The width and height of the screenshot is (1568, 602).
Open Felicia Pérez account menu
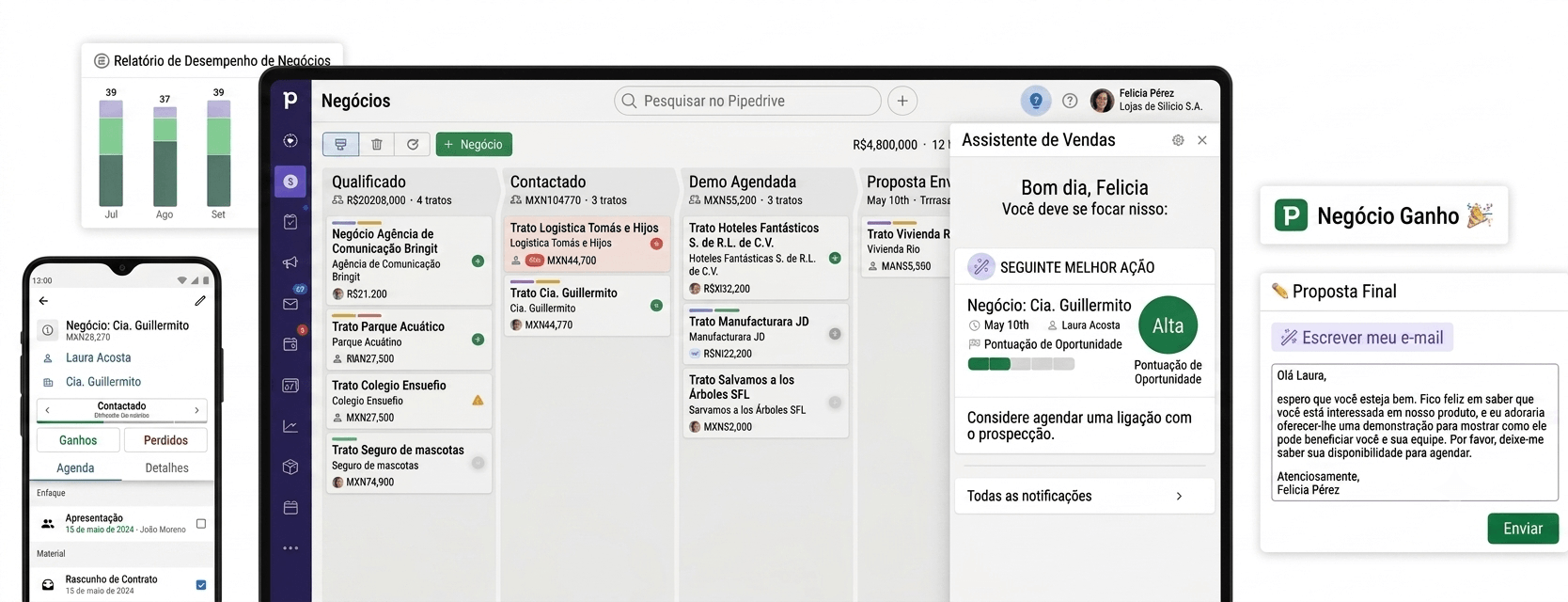[x=1147, y=100]
